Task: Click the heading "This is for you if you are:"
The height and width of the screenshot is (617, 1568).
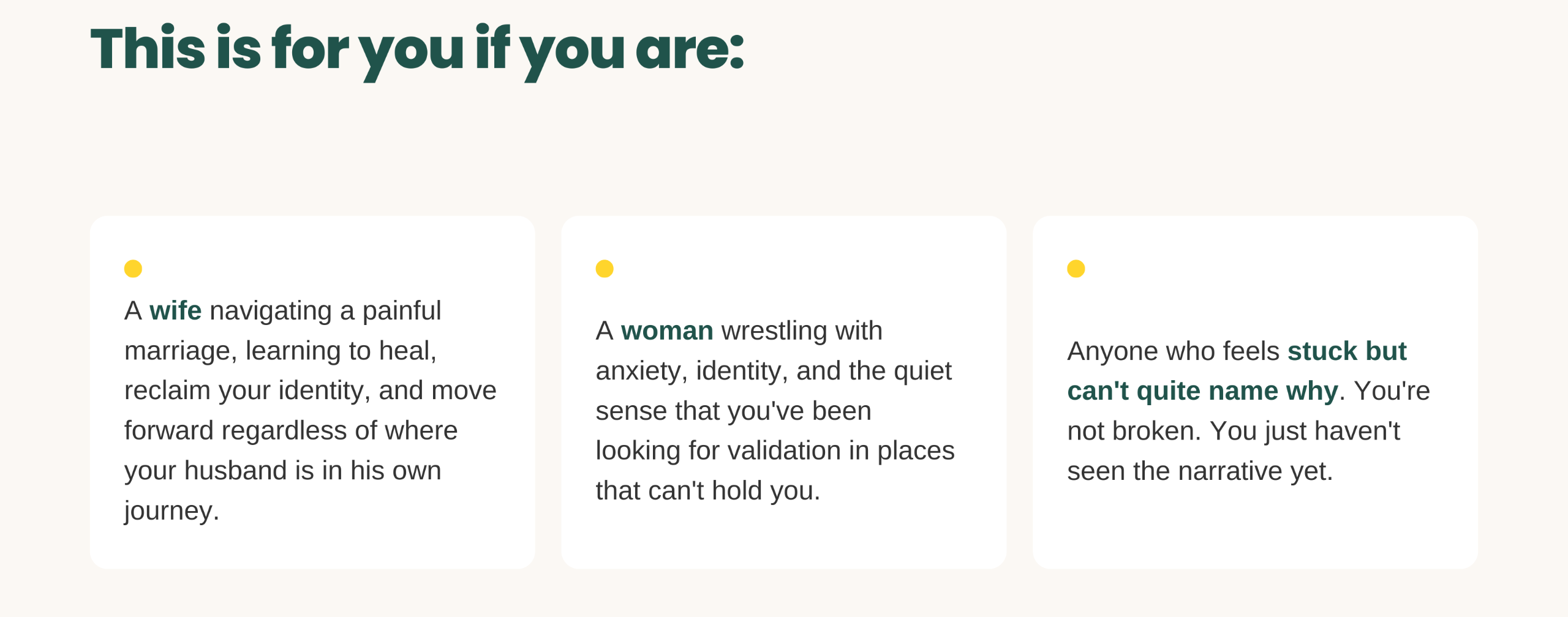Action: coord(417,50)
